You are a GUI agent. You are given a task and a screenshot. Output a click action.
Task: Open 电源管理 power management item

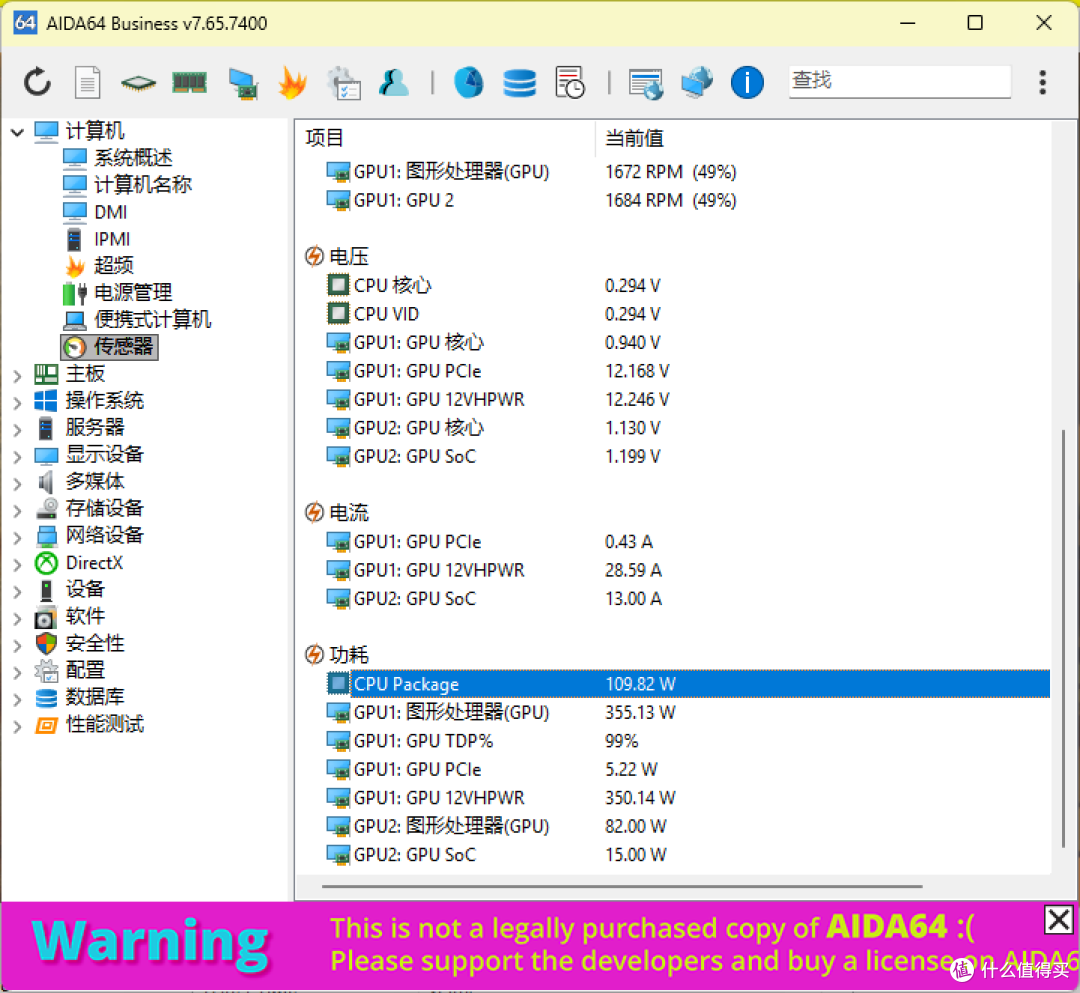click(133, 292)
